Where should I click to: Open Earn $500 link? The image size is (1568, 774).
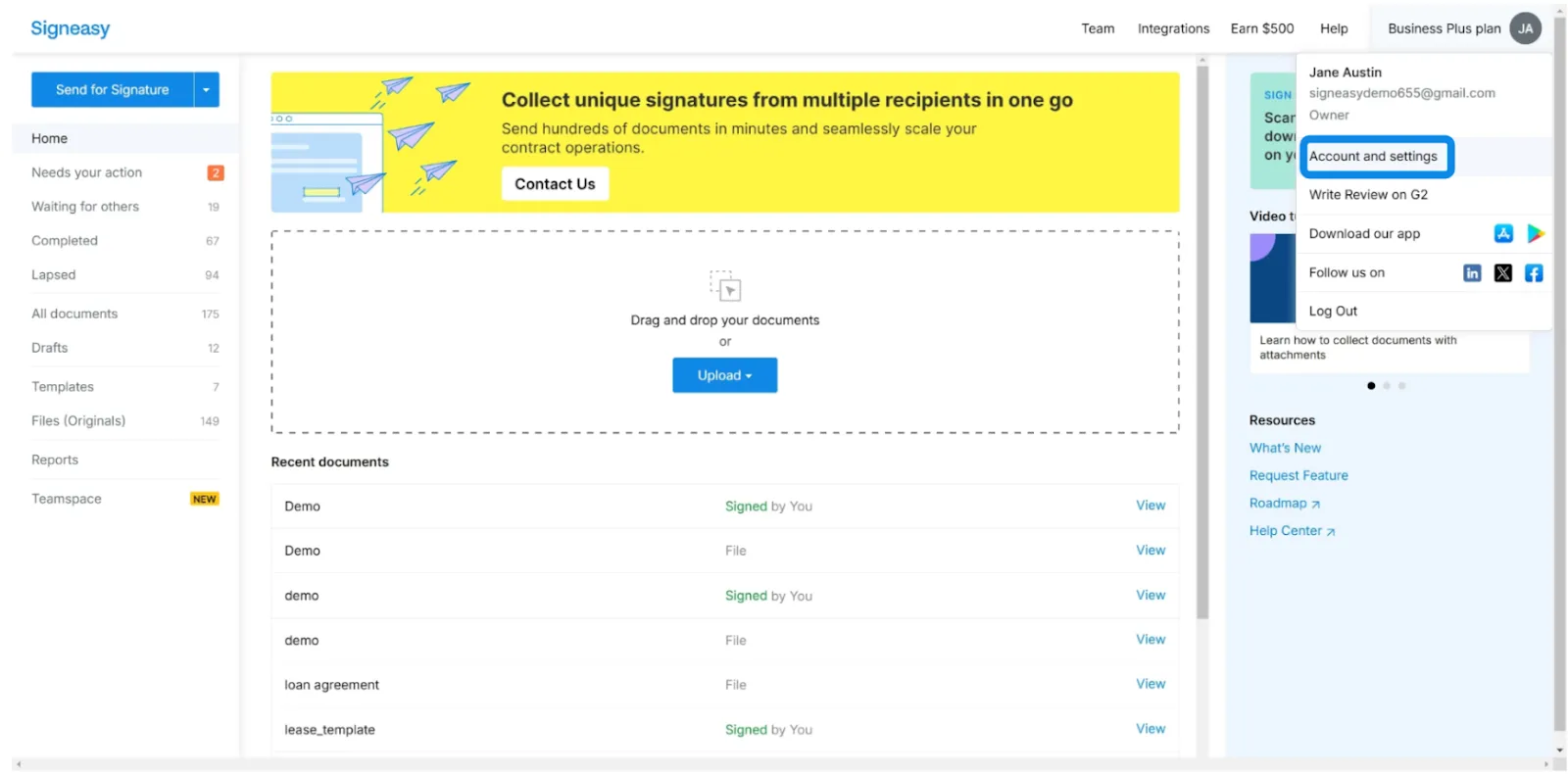tap(1262, 28)
